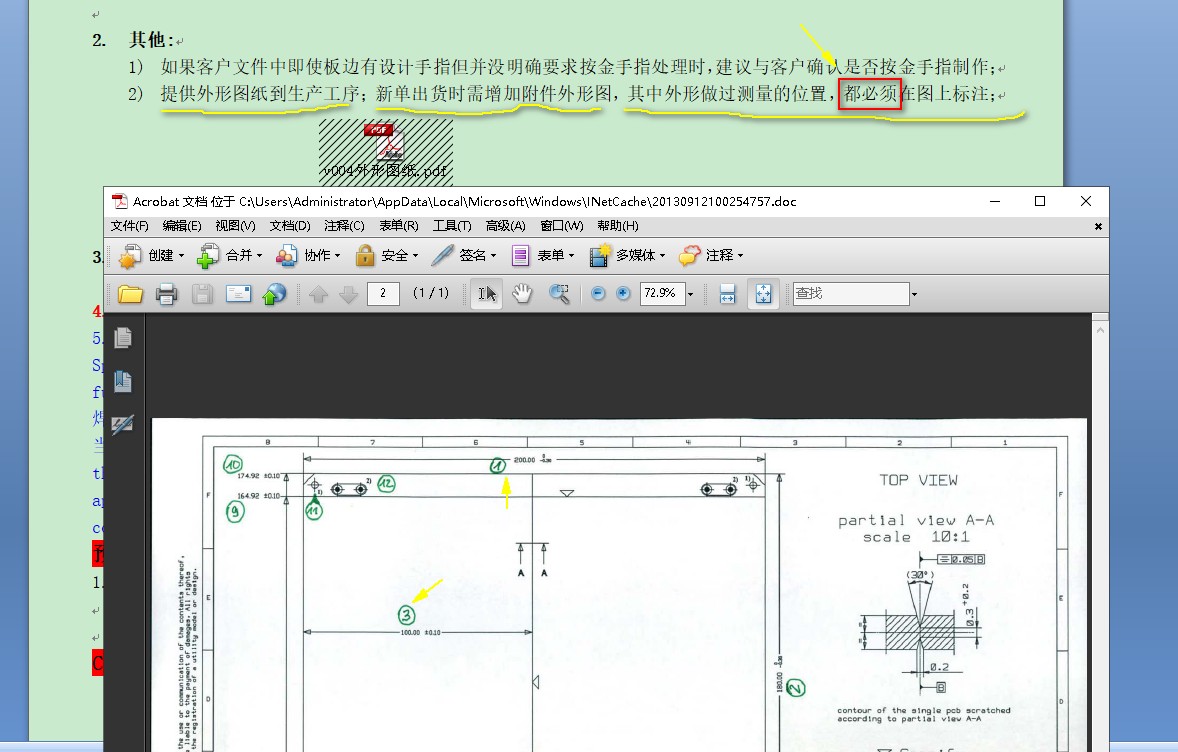Maximize the Acrobat window
The height and width of the screenshot is (752, 1178).
[1040, 201]
